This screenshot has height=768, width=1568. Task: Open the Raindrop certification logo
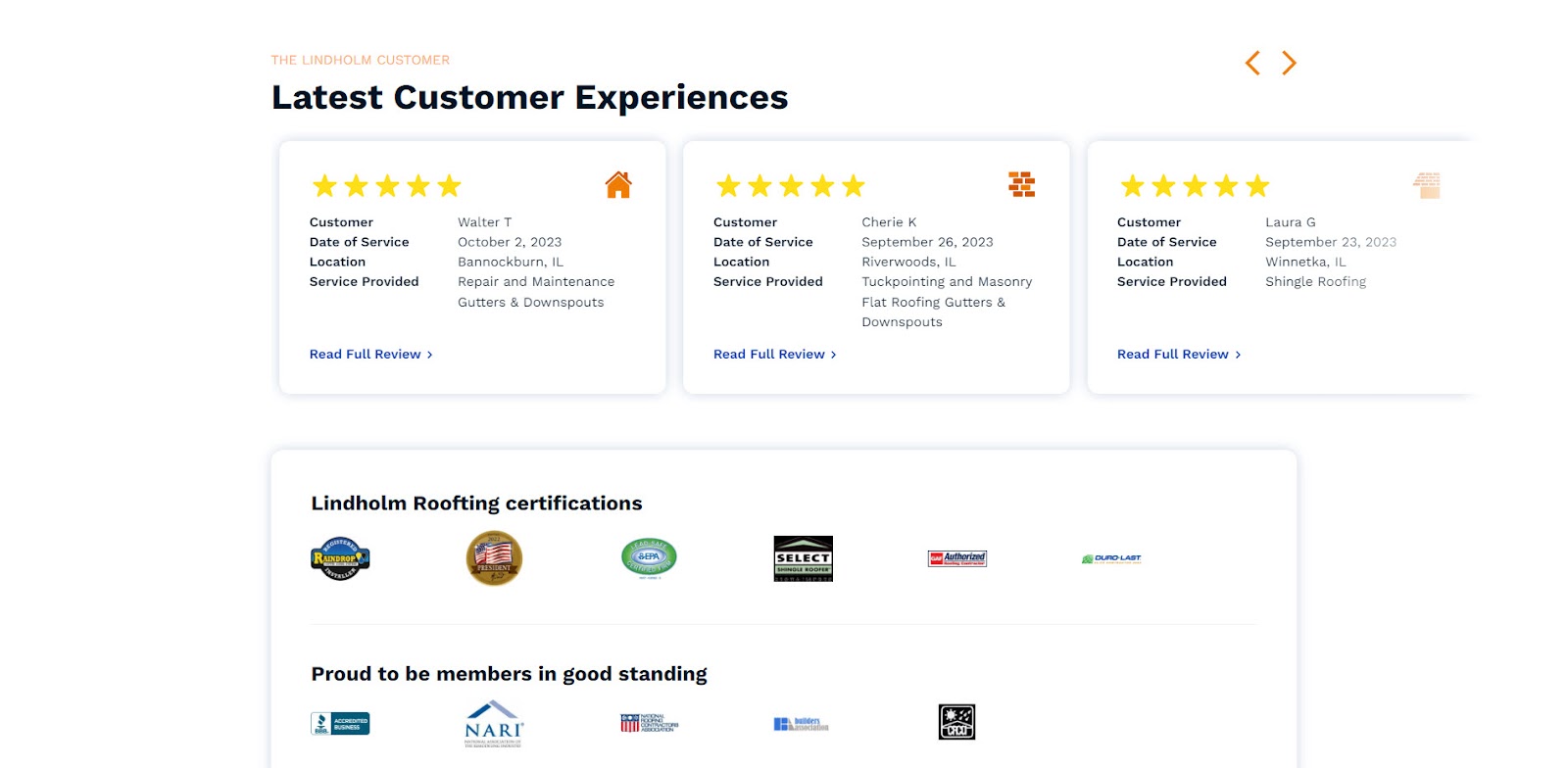pos(340,558)
